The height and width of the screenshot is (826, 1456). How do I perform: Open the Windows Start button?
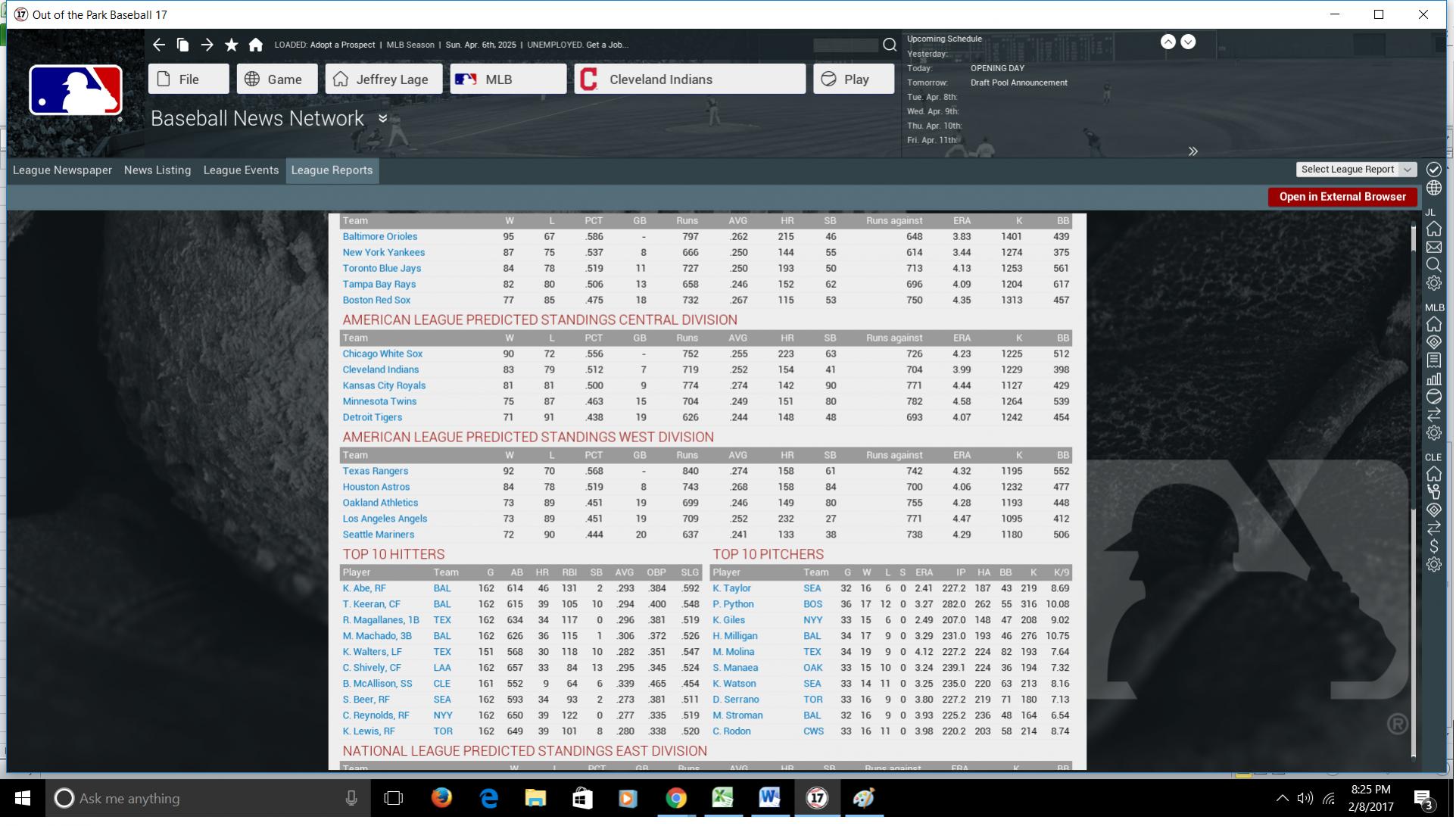tap(23, 799)
